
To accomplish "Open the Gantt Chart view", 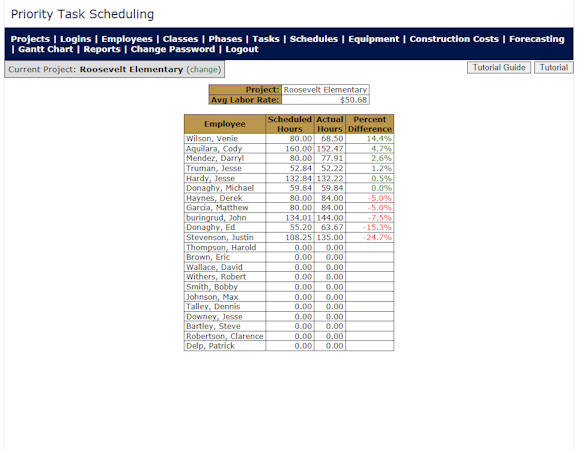I will [x=46, y=49].
